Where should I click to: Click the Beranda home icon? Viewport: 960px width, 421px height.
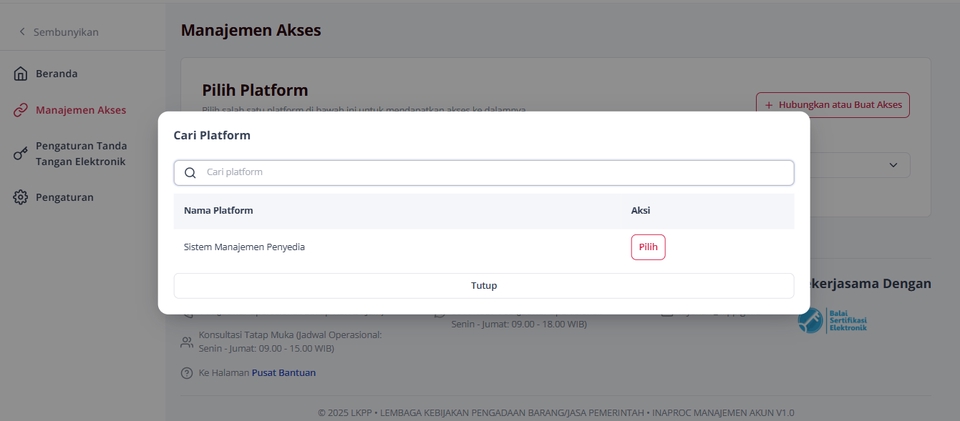pos(21,74)
